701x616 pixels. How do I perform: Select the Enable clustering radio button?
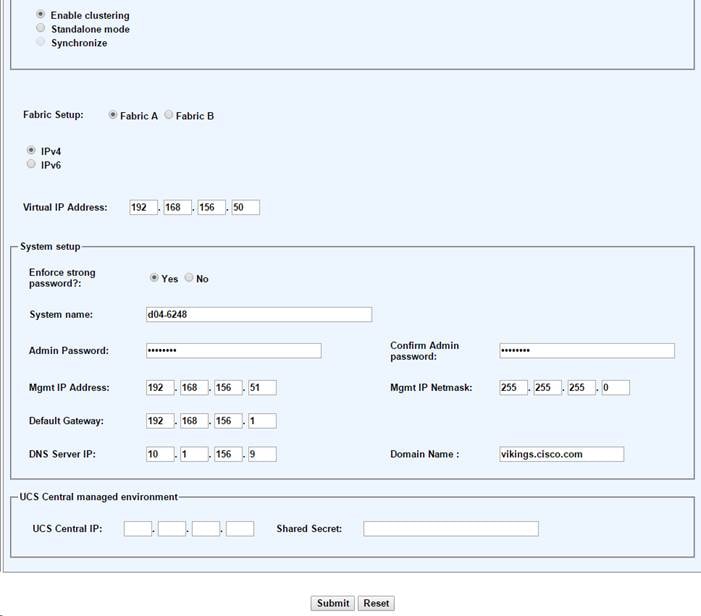[x=40, y=14]
